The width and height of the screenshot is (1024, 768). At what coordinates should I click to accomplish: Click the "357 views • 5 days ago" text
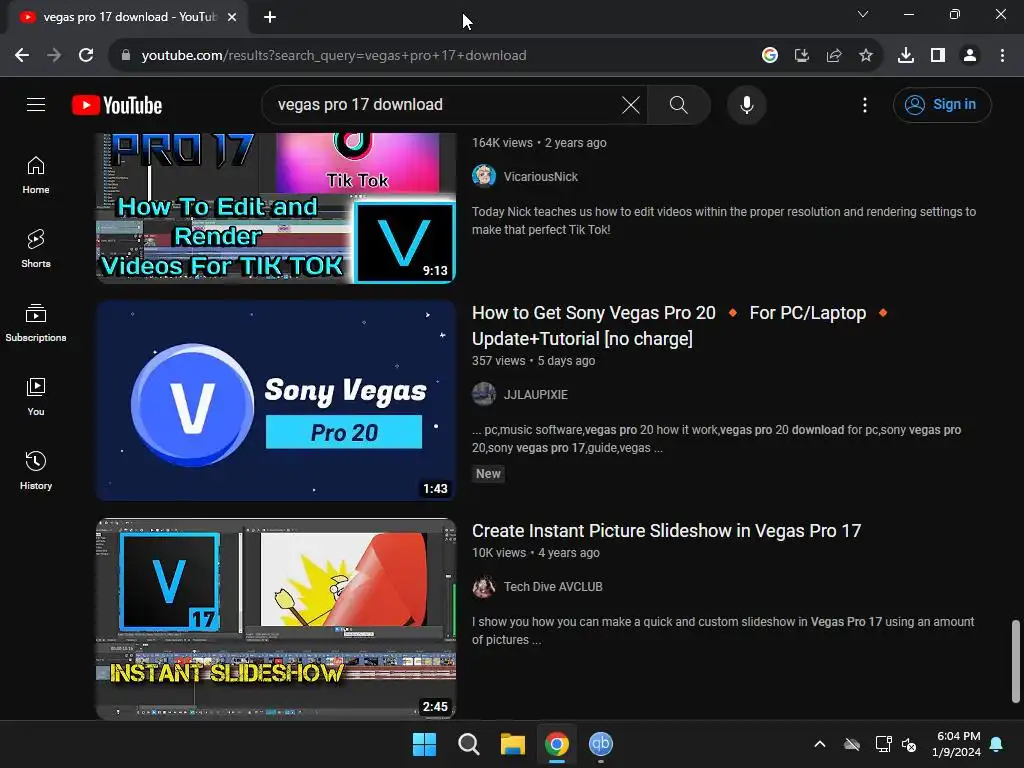[534, 360]
